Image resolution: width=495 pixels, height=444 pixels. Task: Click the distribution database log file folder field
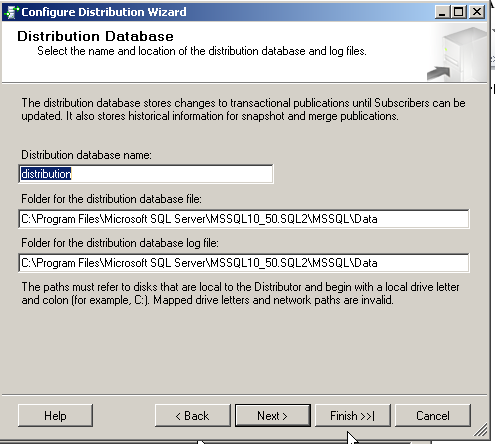(x=244, y=263)
